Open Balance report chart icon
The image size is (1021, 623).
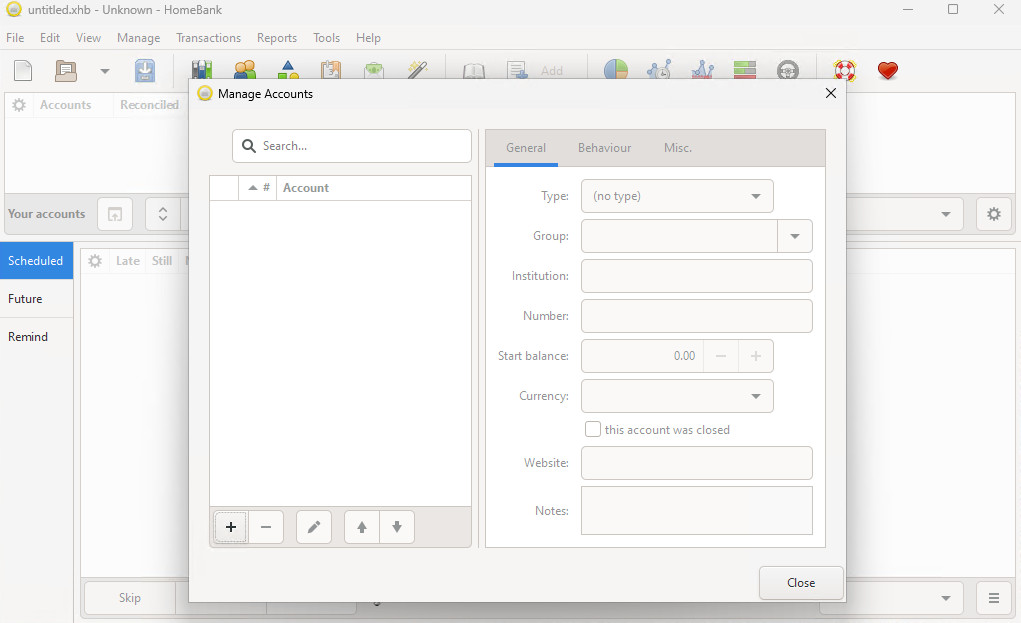pyautogui.click(x=702, y=70)
